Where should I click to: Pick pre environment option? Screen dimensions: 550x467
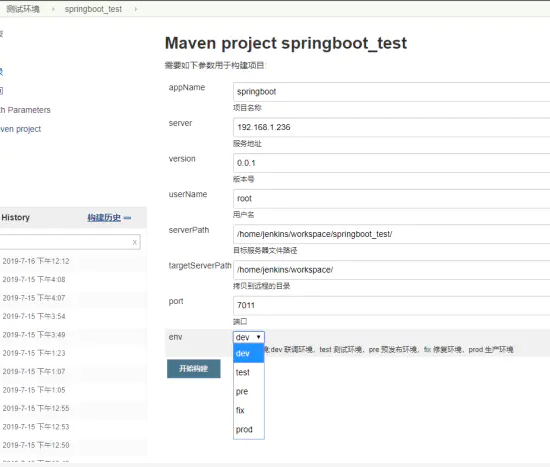(x=249, y=391)
